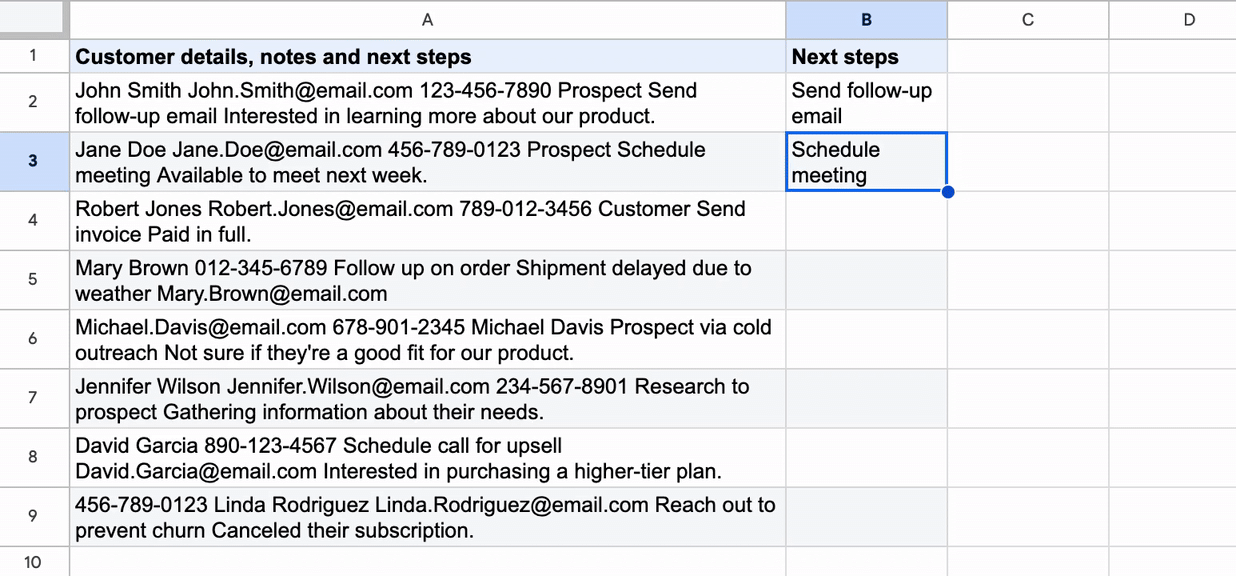Click the 'Customer details, notes and next steps' header cell

[x=427, y=56]
